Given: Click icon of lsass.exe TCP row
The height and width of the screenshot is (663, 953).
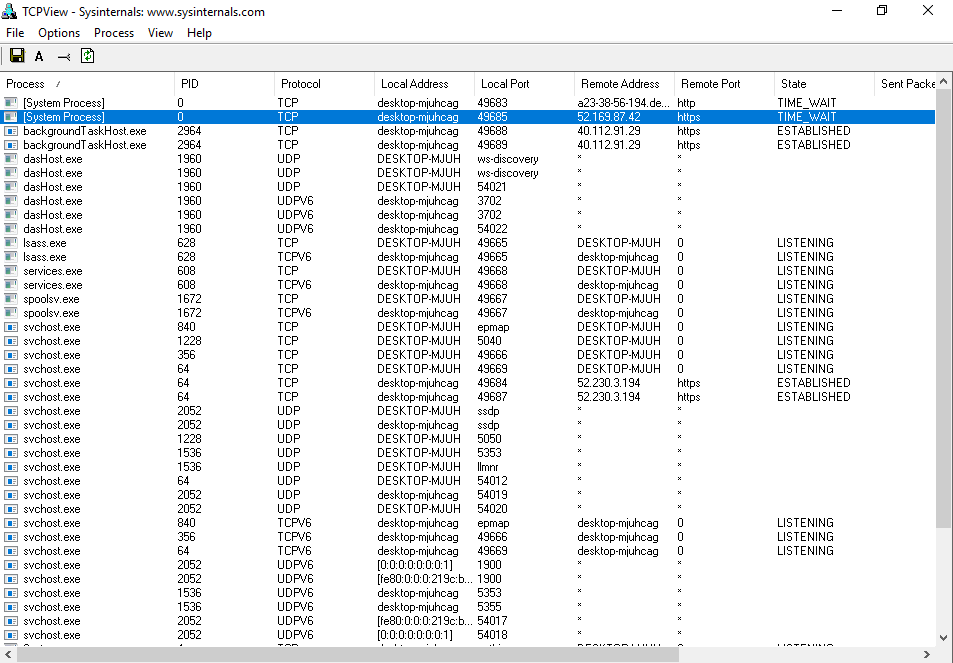Looking at the screenshot, I should click(11, 242).
